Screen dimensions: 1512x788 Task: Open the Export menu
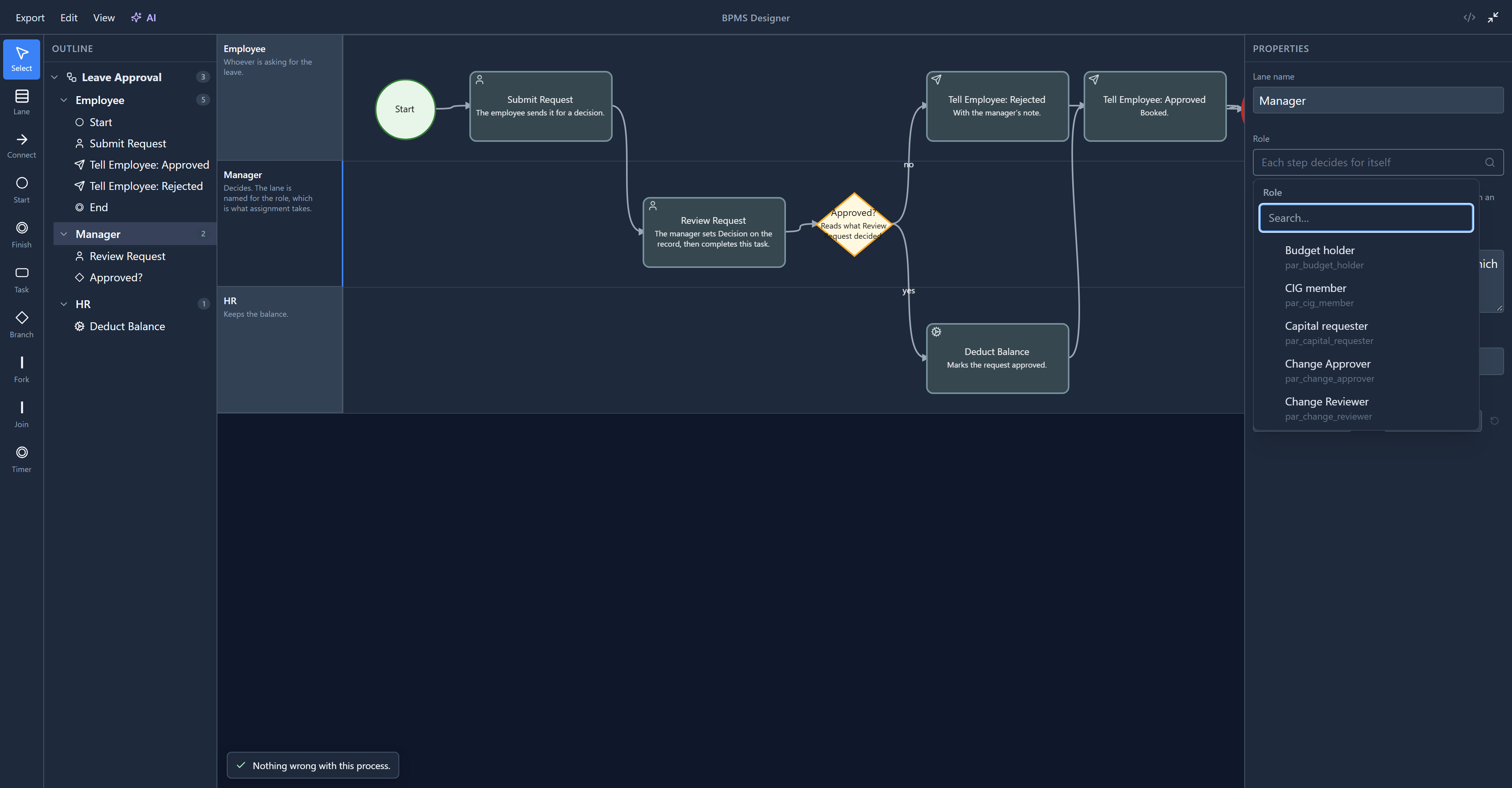30,18
